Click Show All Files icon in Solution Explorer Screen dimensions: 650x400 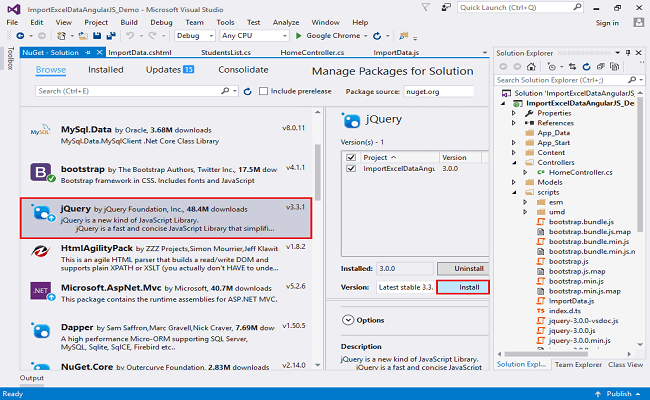[x=615, y=67]
